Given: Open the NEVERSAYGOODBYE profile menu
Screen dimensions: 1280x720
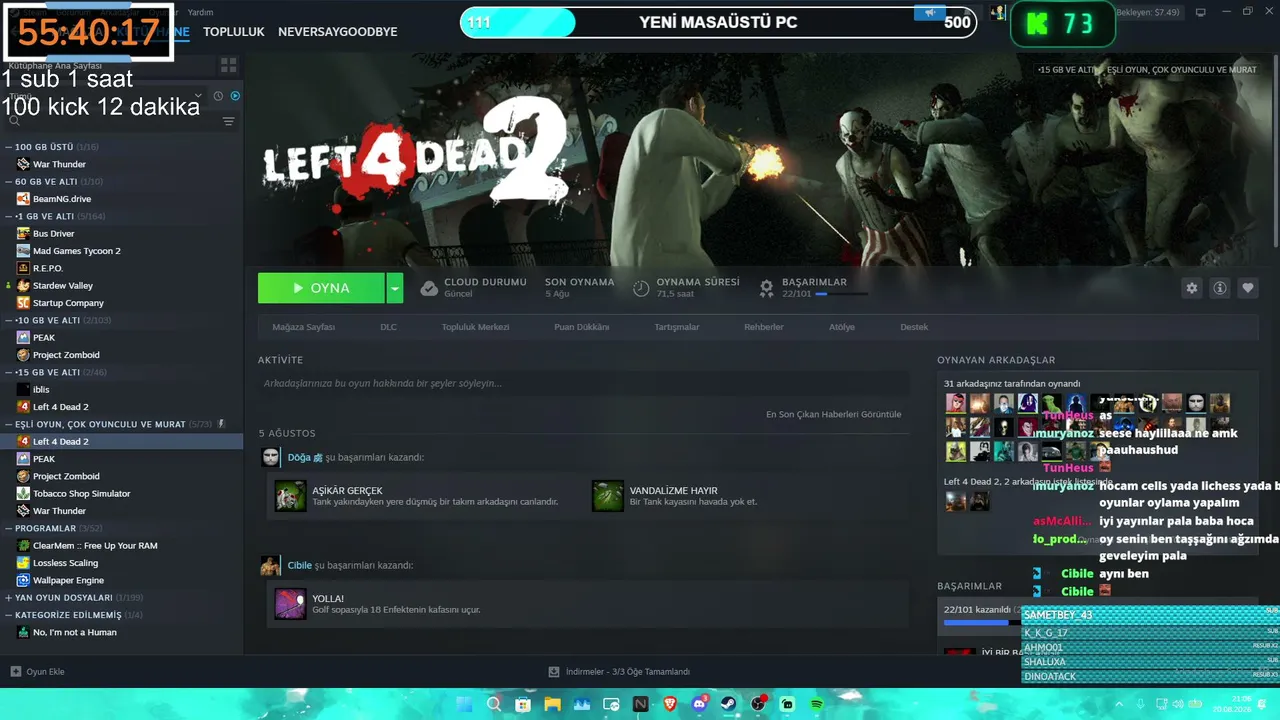Looking at the screenshot, I should coord(338,32).
